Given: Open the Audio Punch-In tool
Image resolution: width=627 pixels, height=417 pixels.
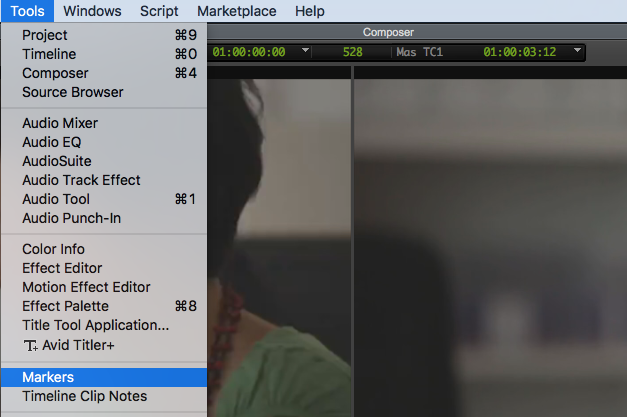Looking at the screenshot, I should coord(71,218).
